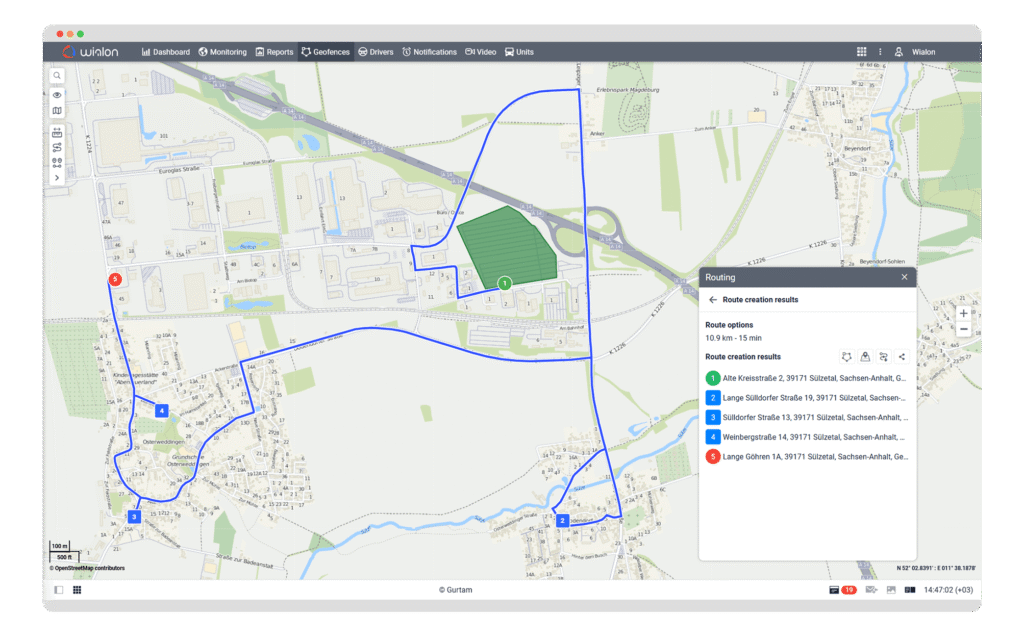
Task: Open the map search tool
Action: (58, 76)
